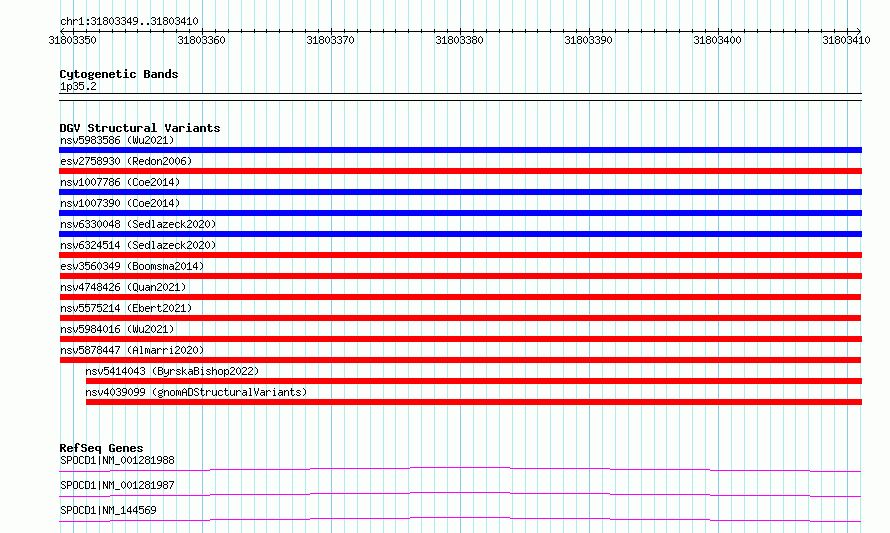The width and height of the screenshot is (890, 533).
Task: Select the red bar under nsv5878447
Action: click(x=460, y=360)
